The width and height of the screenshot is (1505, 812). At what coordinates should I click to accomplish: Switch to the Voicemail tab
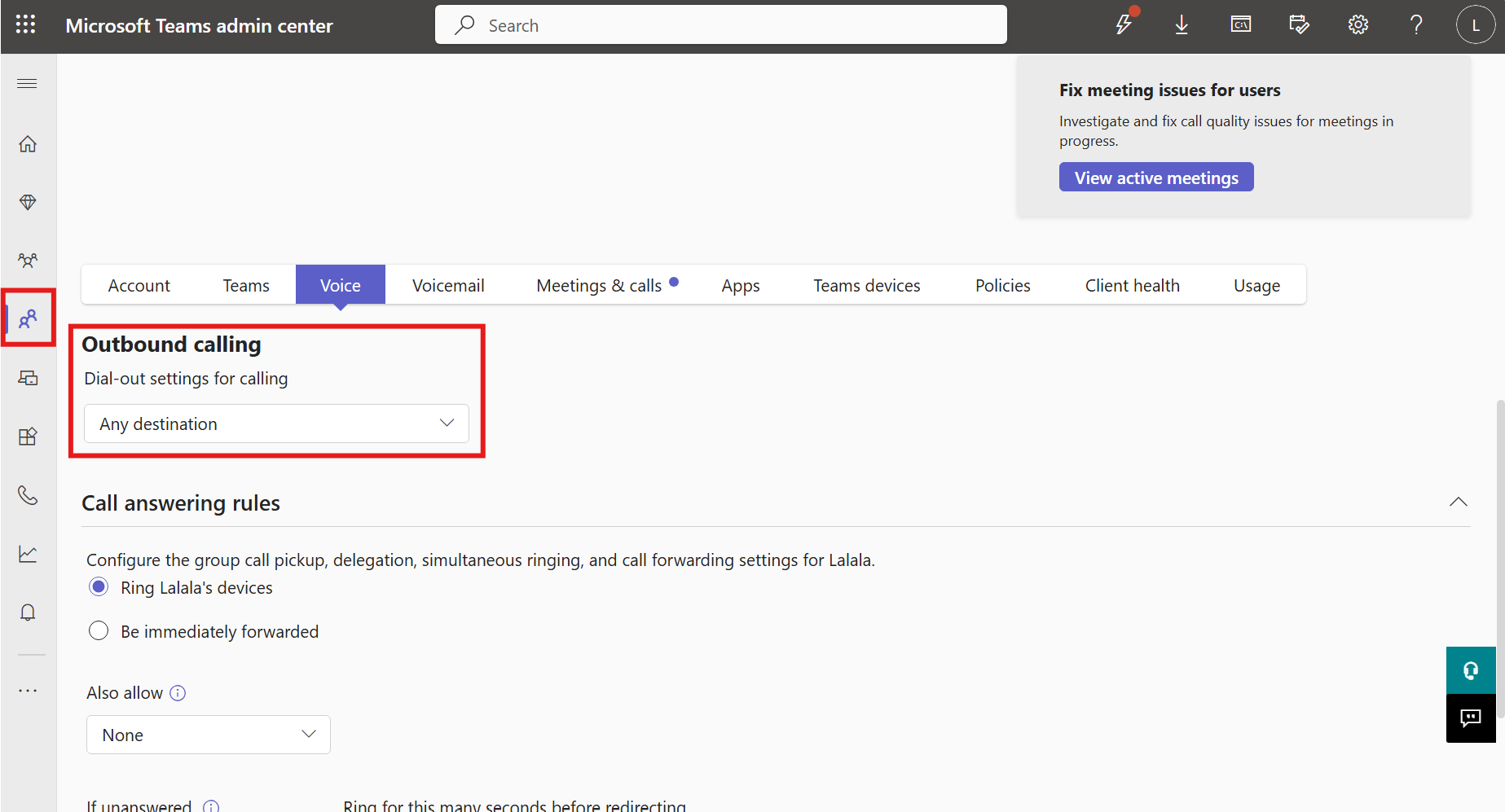pyautogui.click(x=448, y=285)
